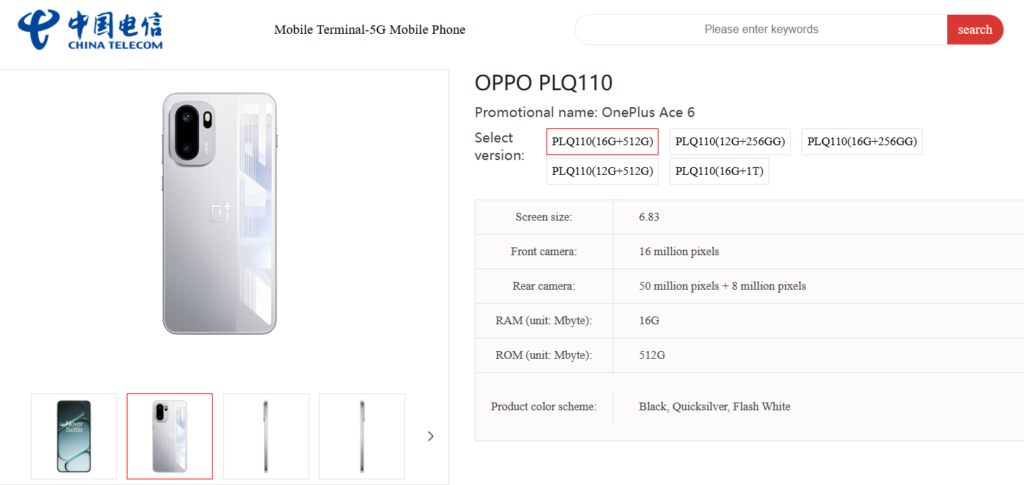
Task: View the fourth side-profile thumbnail
Action: 362,436
